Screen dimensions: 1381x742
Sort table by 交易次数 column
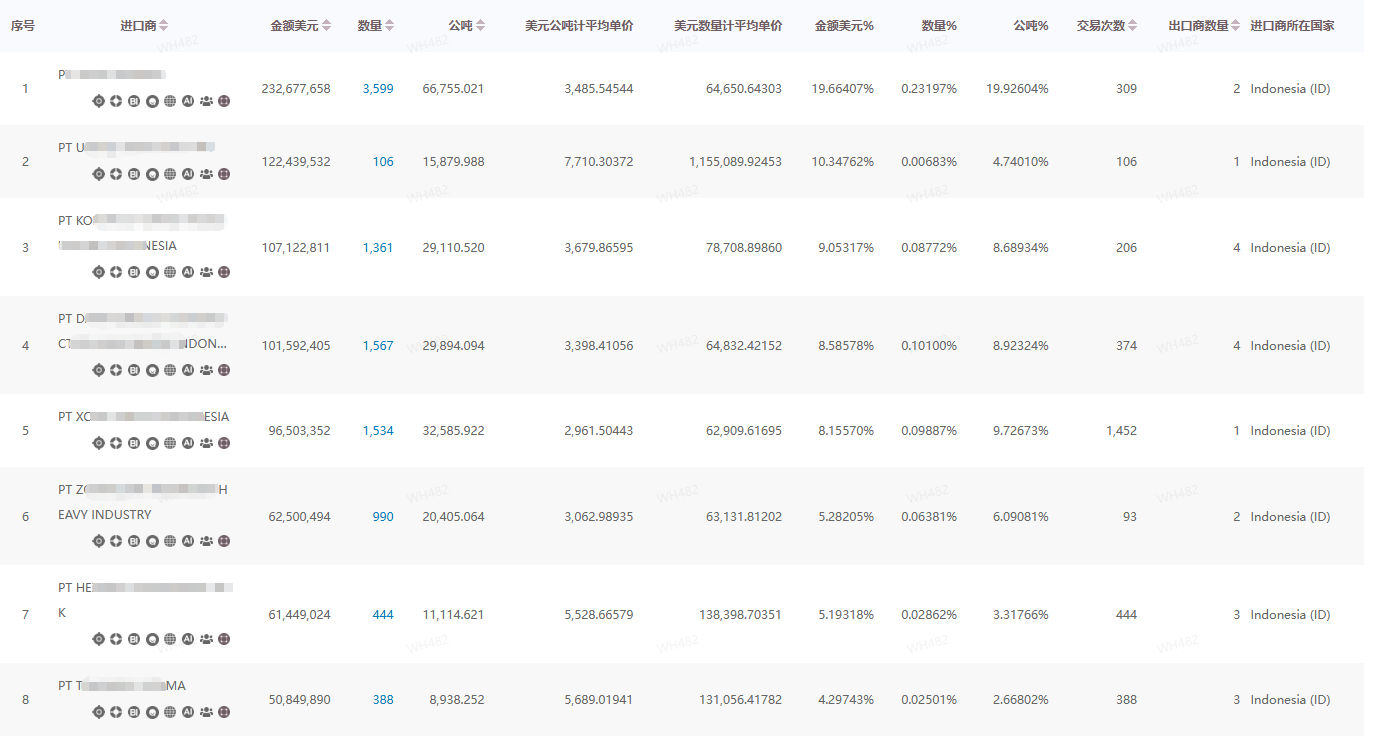point(1132,26)
